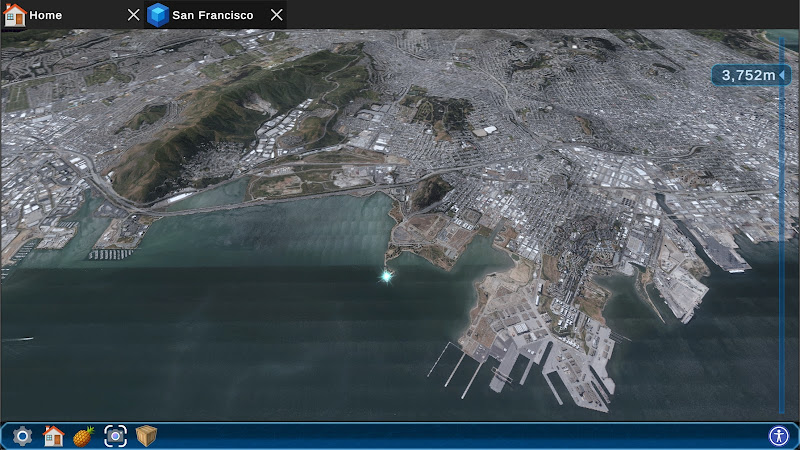Screen dimensions: 800x450
Task: Click the glowing marker in the bay
Action: pos(386,276)
